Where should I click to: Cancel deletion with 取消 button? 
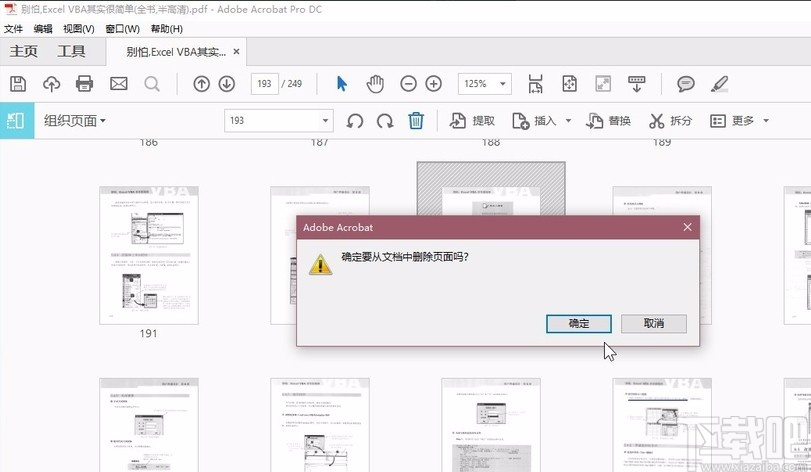(x=654, y=324)
